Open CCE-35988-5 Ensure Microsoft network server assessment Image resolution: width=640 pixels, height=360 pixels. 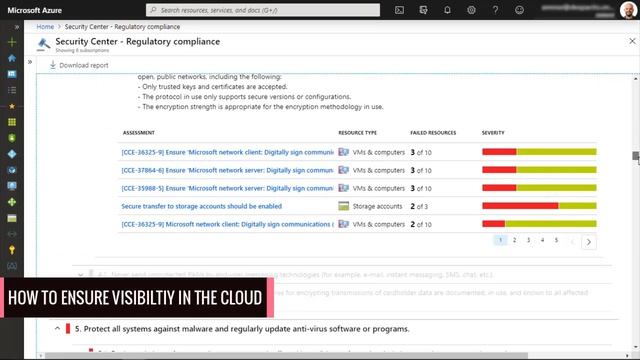coord(227,188)
